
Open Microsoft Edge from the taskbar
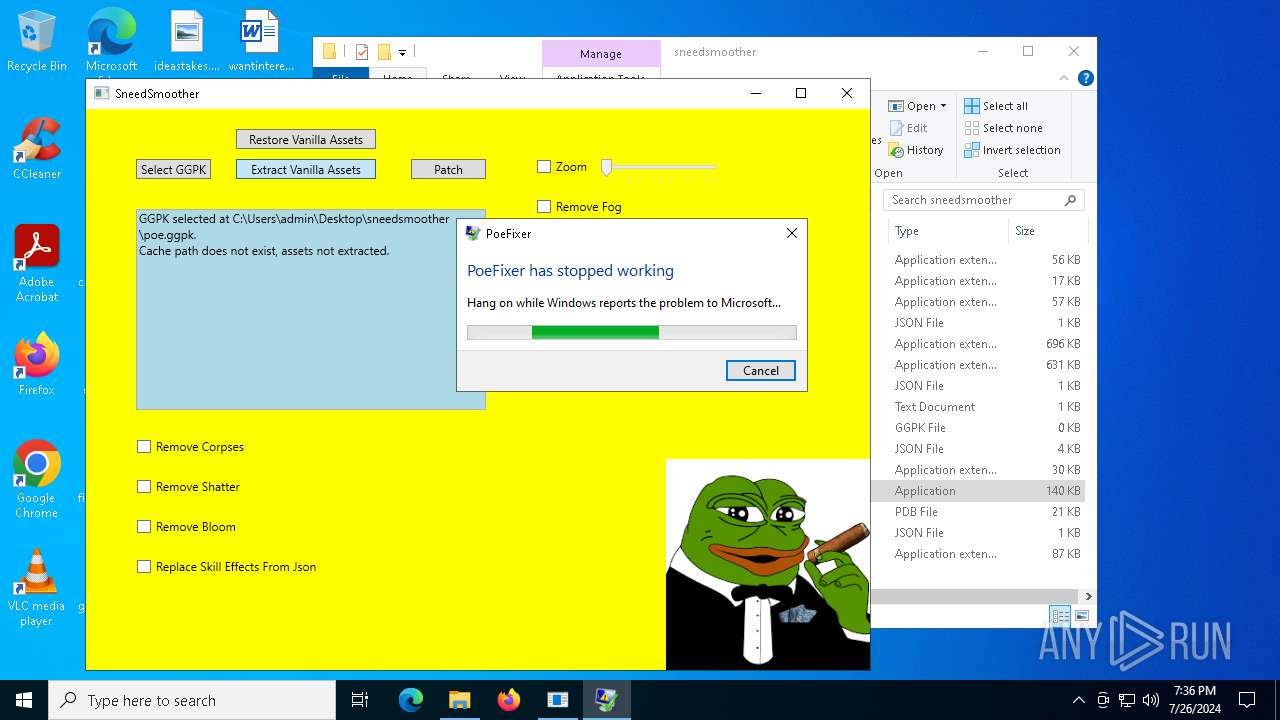pyautogui.click(x=411, y=700)
